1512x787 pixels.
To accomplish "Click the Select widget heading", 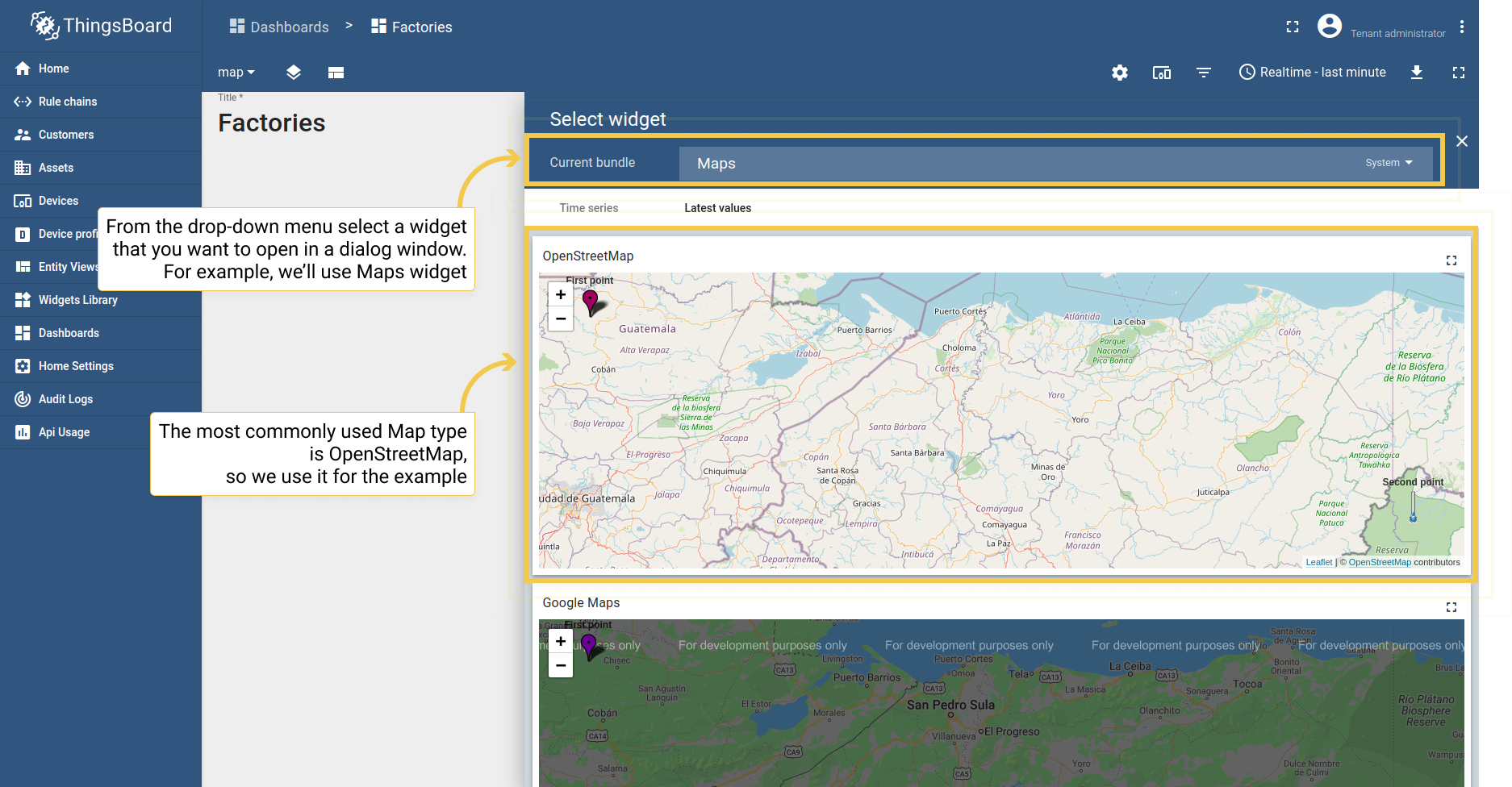I will 608,119.
